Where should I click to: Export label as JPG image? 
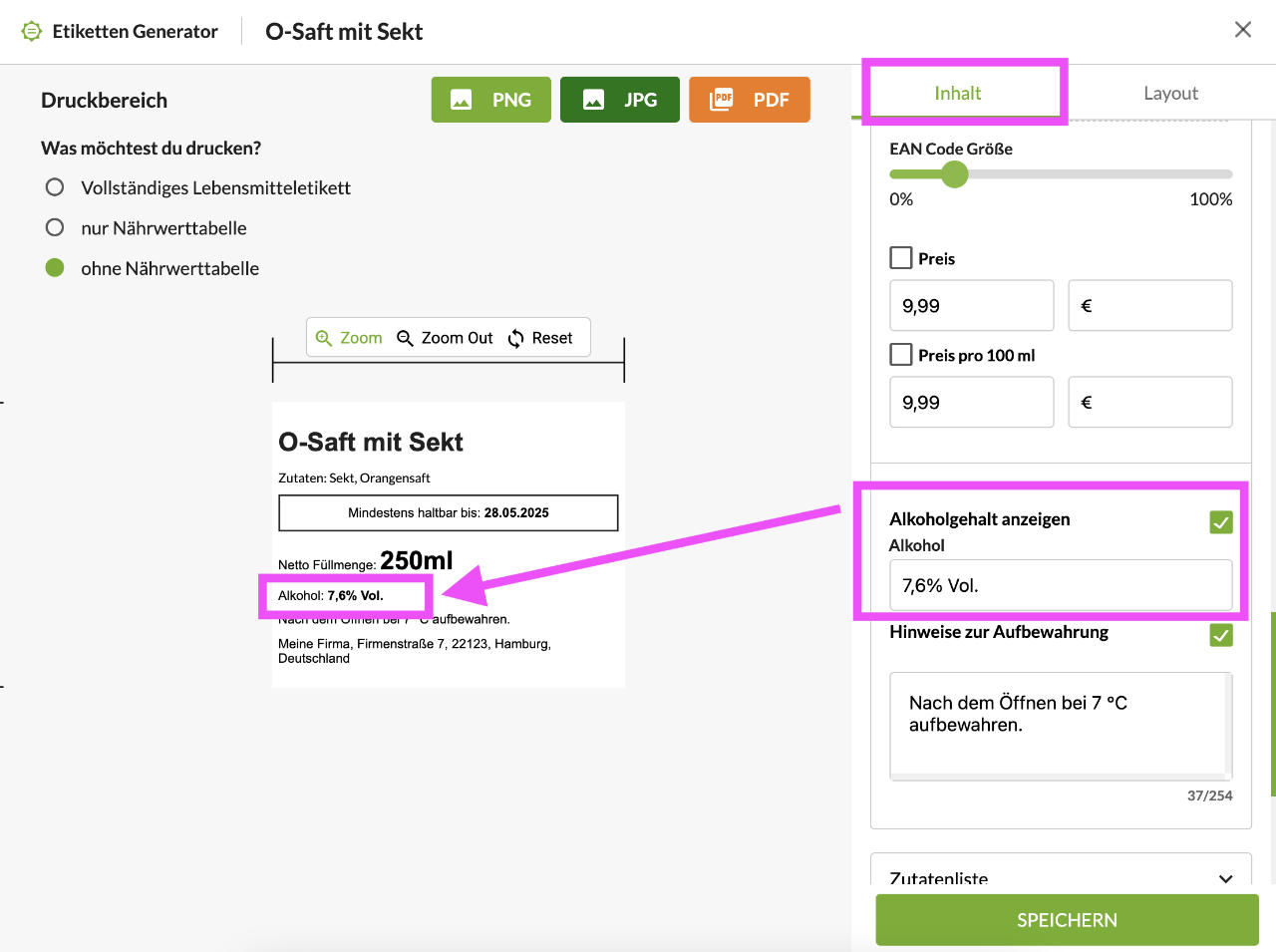point(619,100)
